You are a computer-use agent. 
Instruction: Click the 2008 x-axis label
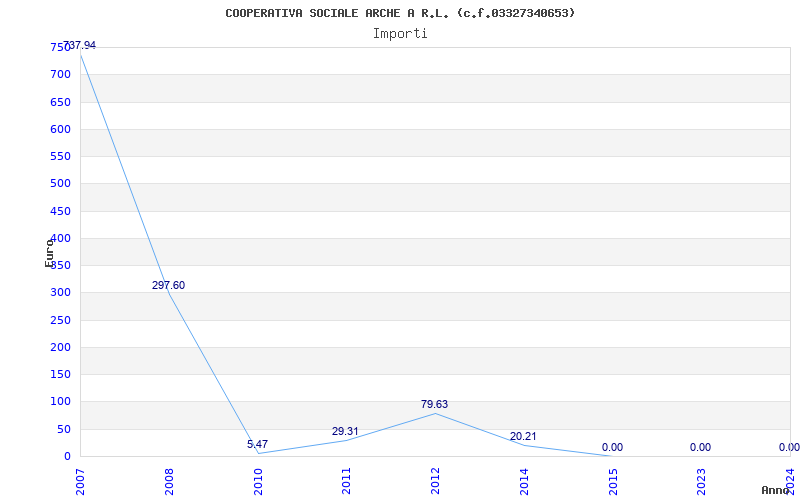(169, 482)
